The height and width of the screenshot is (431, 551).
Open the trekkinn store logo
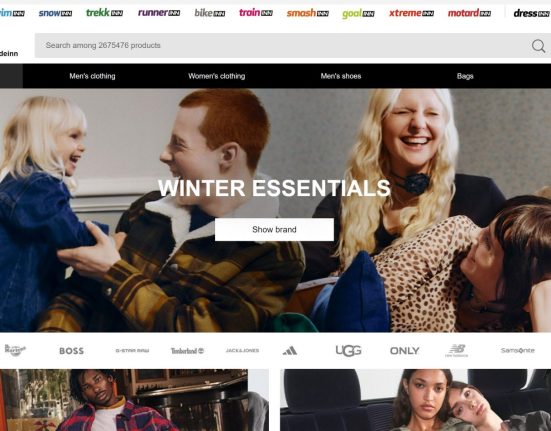104,13
